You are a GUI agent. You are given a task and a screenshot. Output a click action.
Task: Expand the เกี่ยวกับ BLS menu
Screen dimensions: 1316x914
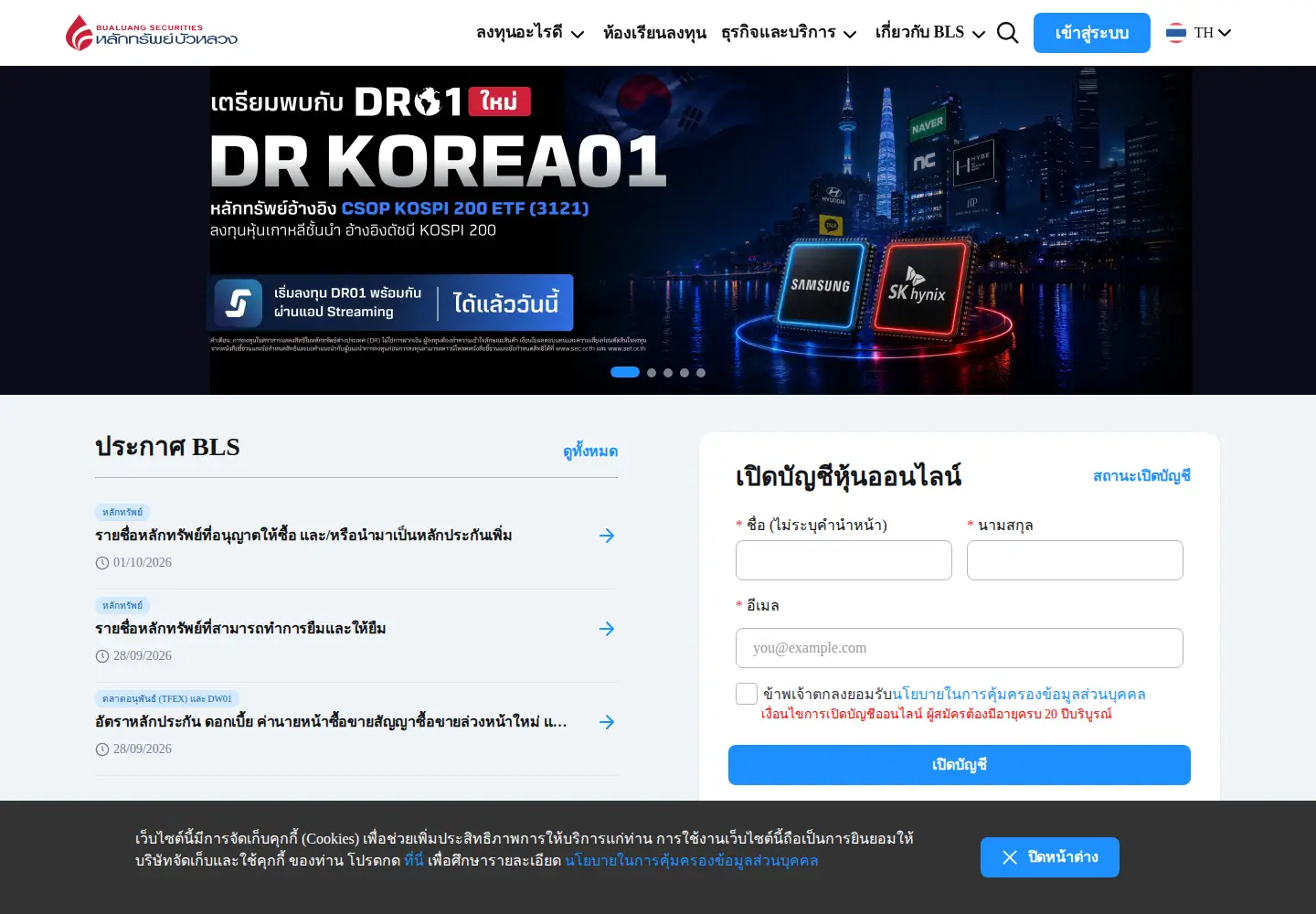coord(930,33)
